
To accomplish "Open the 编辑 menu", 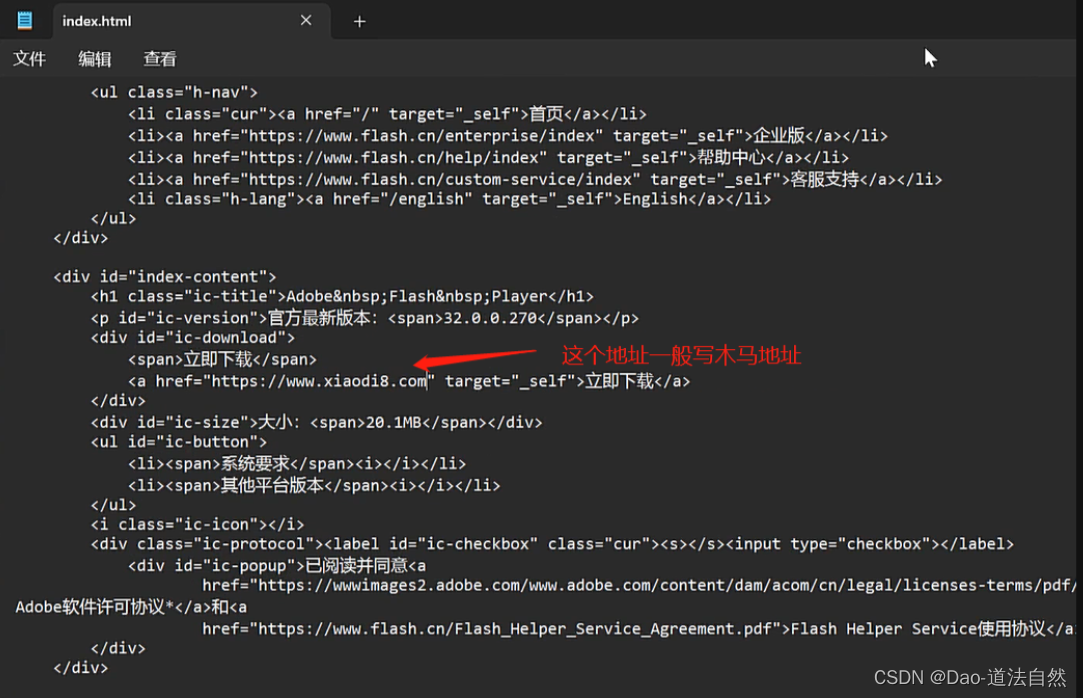I will click(95, 59).
